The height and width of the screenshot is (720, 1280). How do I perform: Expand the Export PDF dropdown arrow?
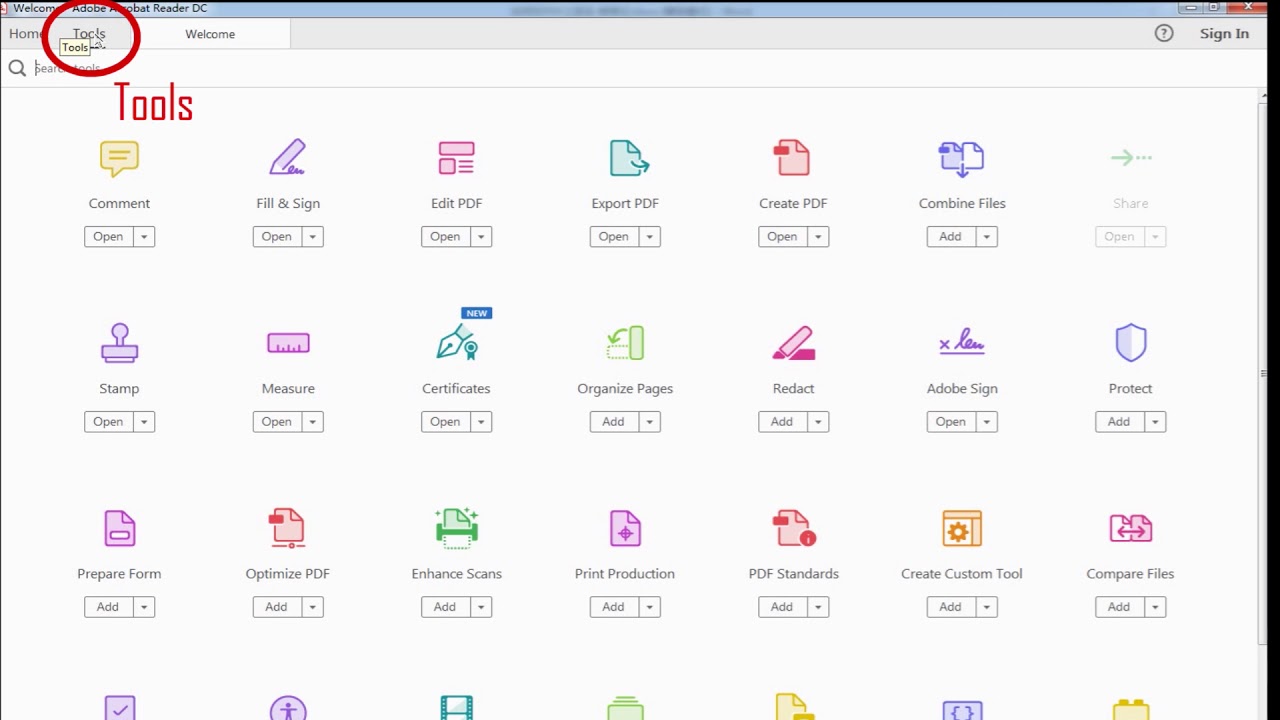tap(650, 237)
